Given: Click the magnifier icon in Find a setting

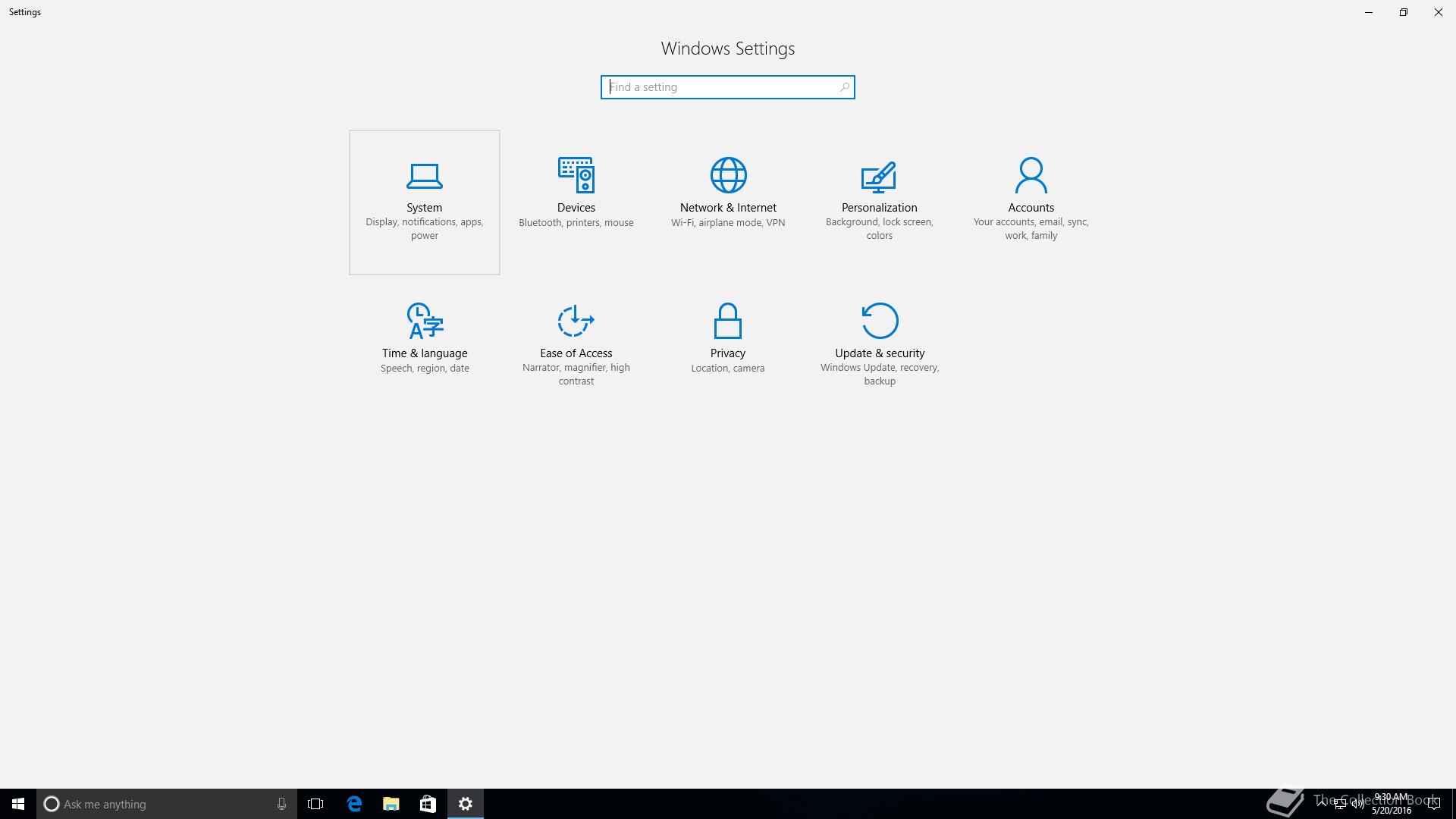Looking at the screenshot, I should [844, 87].
